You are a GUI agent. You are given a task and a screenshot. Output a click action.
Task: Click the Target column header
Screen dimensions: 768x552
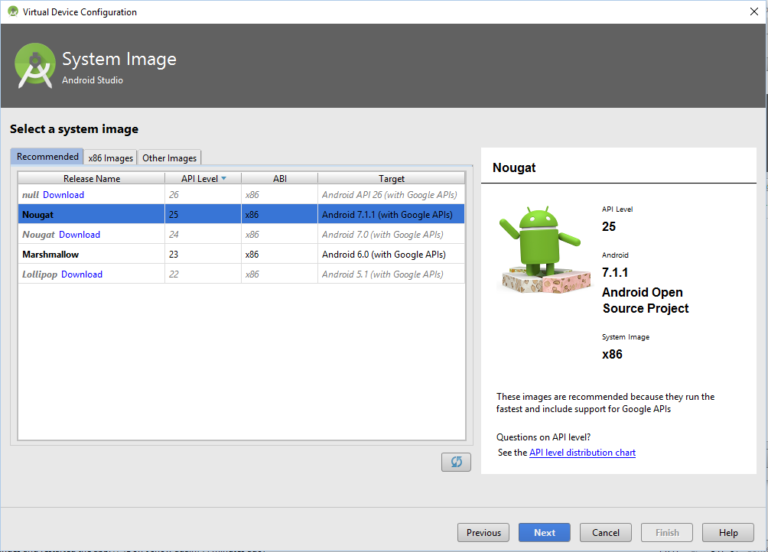pyautogui.click(x=391, y=179)
